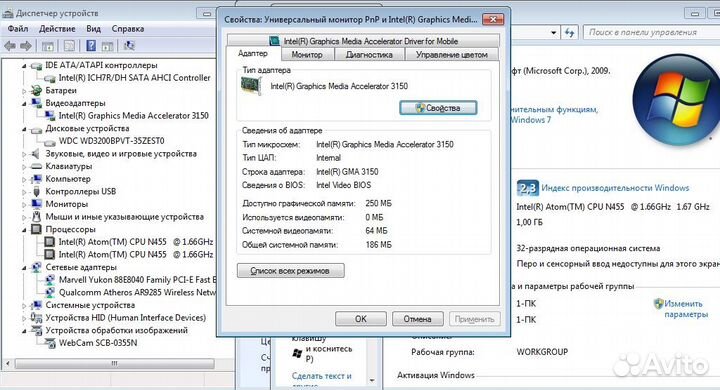Open the address bar dropdown in Control Panel

(553, 33)
